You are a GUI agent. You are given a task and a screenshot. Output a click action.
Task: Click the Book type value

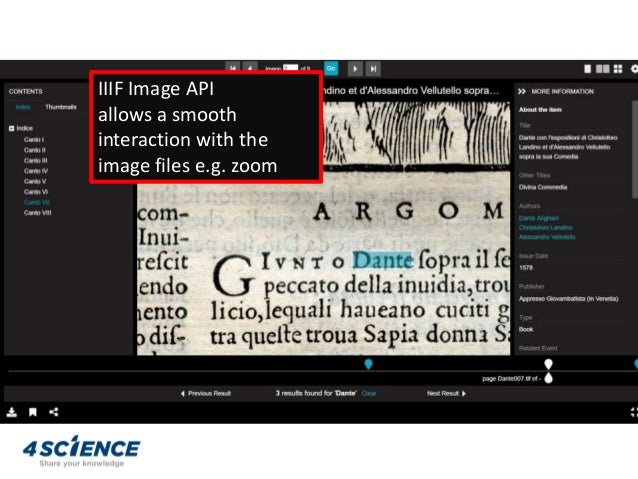[x=526, y=329]
